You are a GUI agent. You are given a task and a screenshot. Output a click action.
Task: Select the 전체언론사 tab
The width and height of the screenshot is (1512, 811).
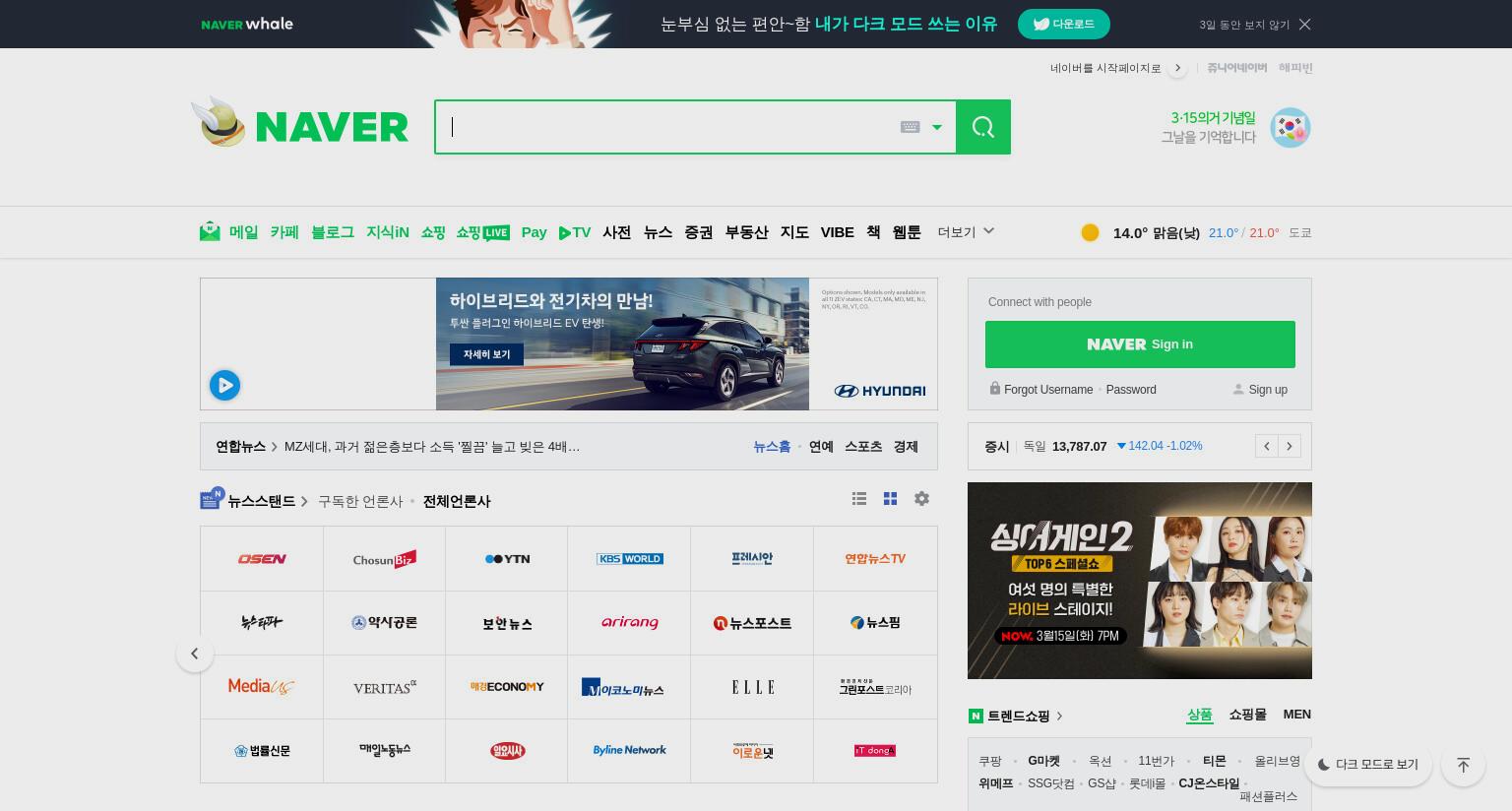(457, 501)
